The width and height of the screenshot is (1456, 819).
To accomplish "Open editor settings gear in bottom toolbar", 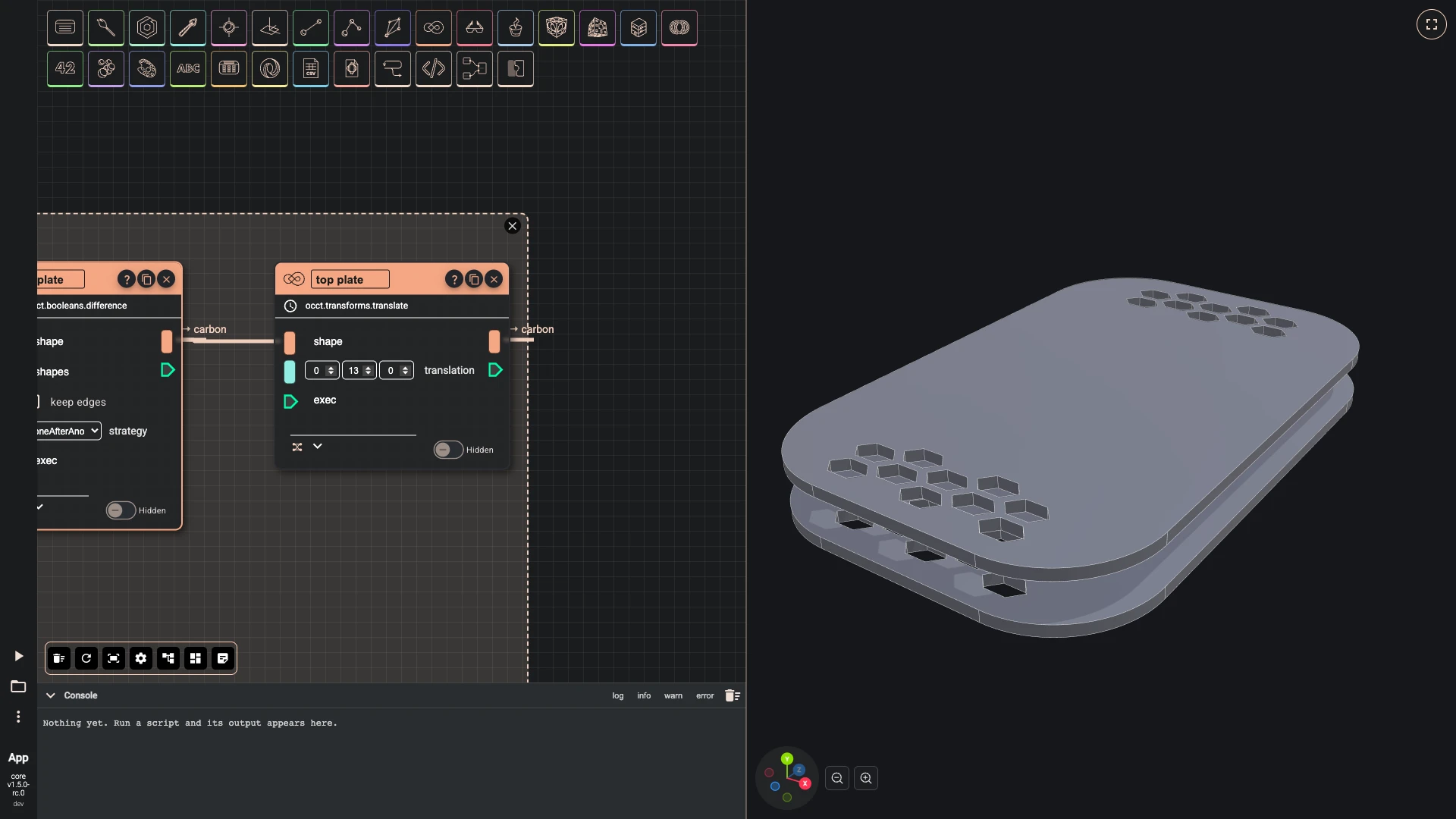I will [141, 658].
